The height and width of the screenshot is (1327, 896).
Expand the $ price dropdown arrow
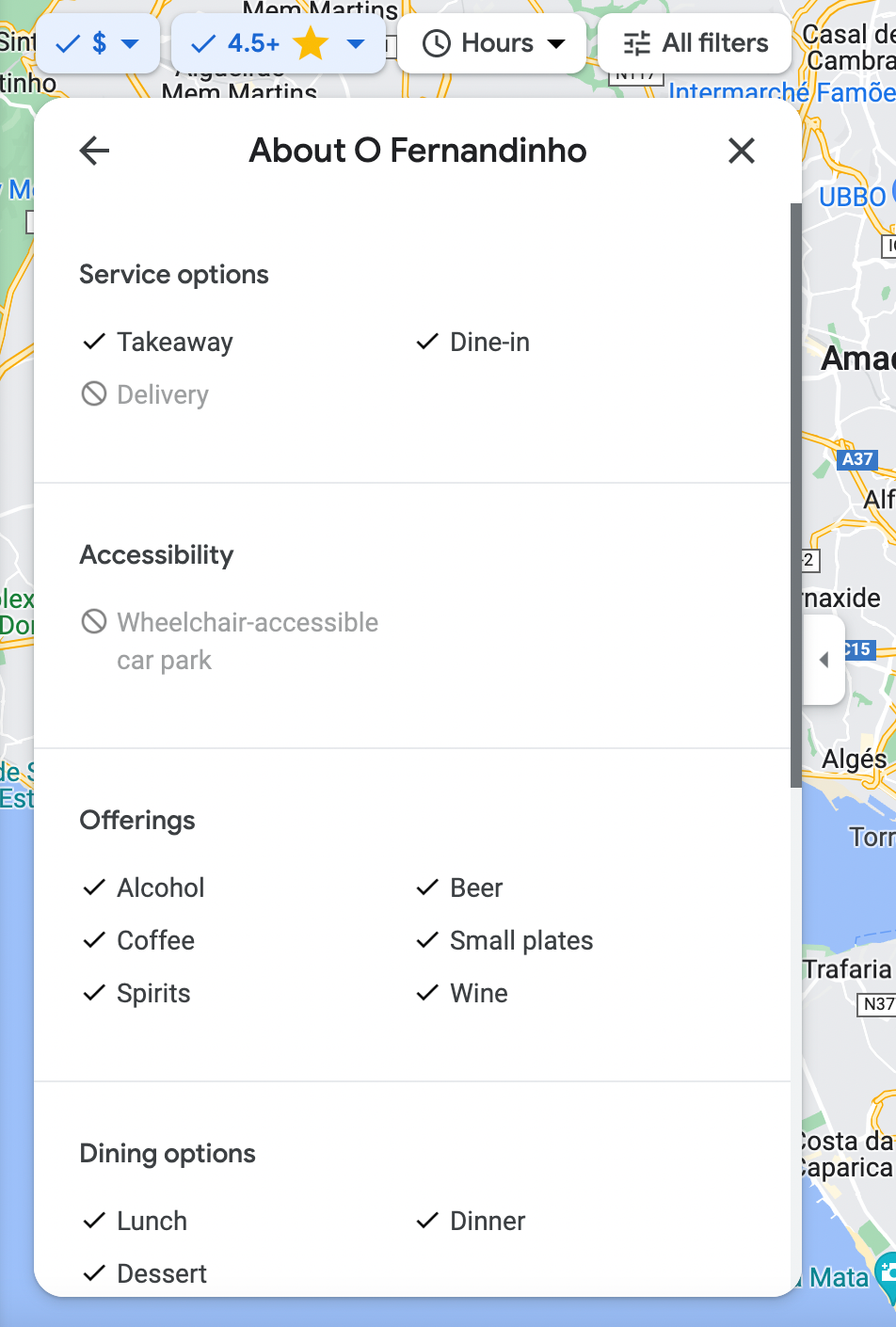131,43
